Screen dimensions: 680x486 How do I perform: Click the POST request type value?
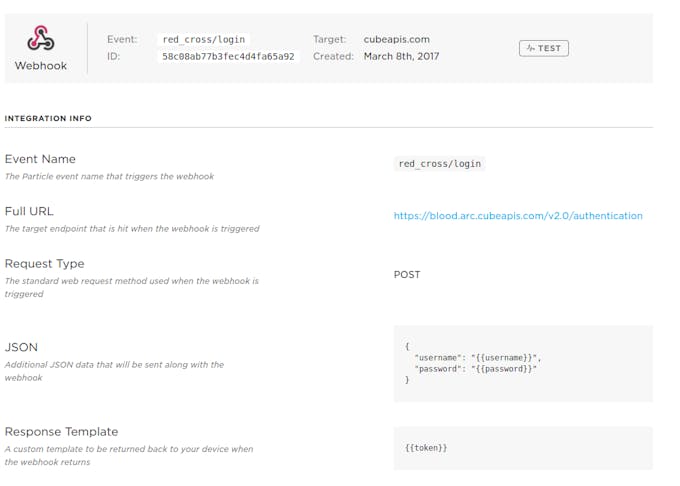click(x=407, y=275)
